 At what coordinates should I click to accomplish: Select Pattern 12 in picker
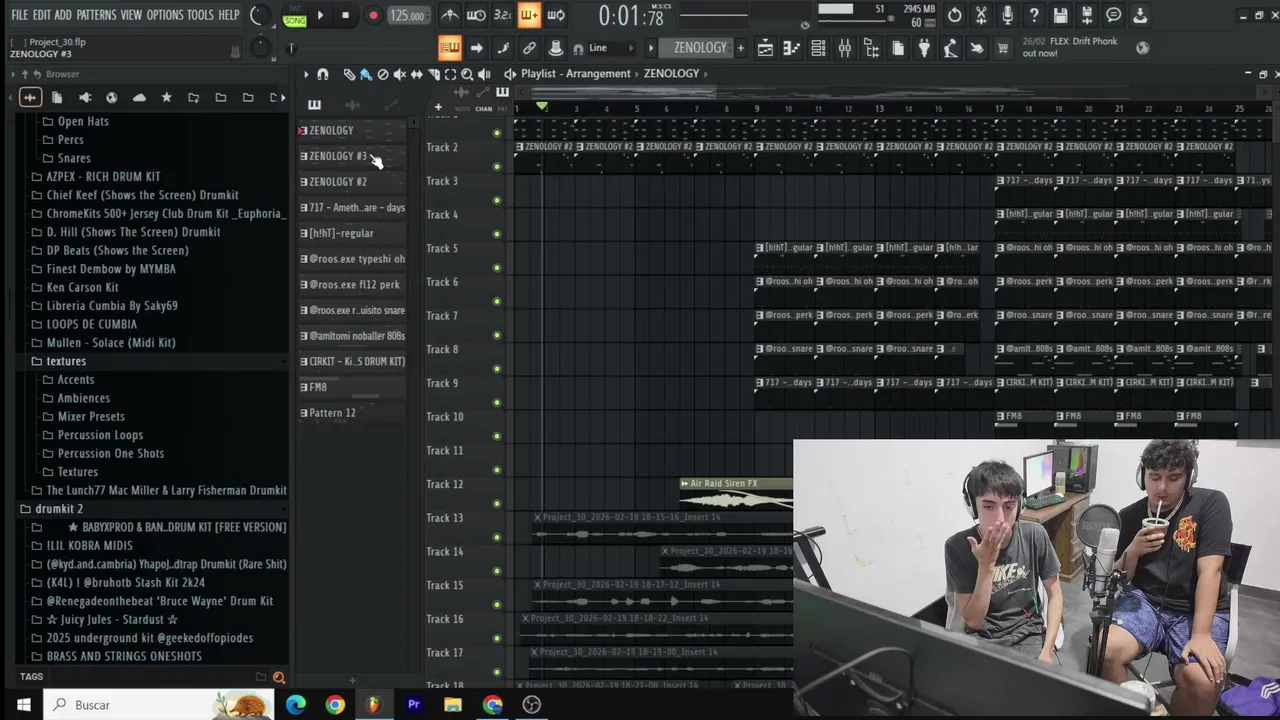click(x=352, y=413)
